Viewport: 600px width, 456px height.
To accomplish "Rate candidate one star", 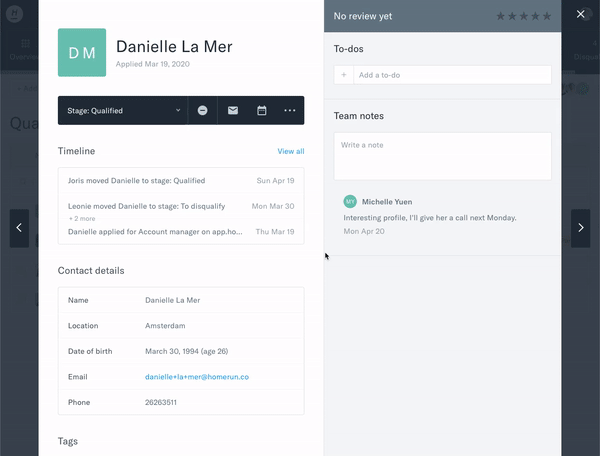I will pyautogui.click(x=501, y=16).
